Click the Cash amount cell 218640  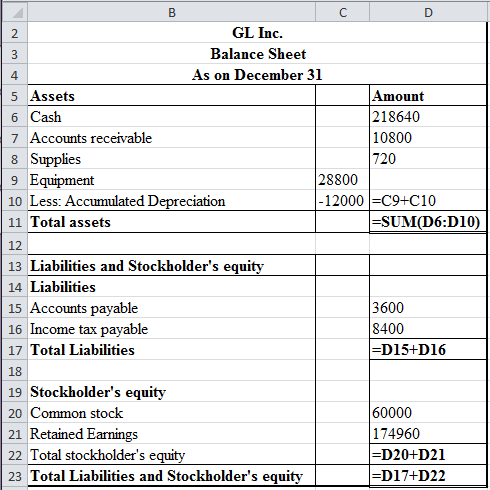pyautogui.click(x=428, y=117)
